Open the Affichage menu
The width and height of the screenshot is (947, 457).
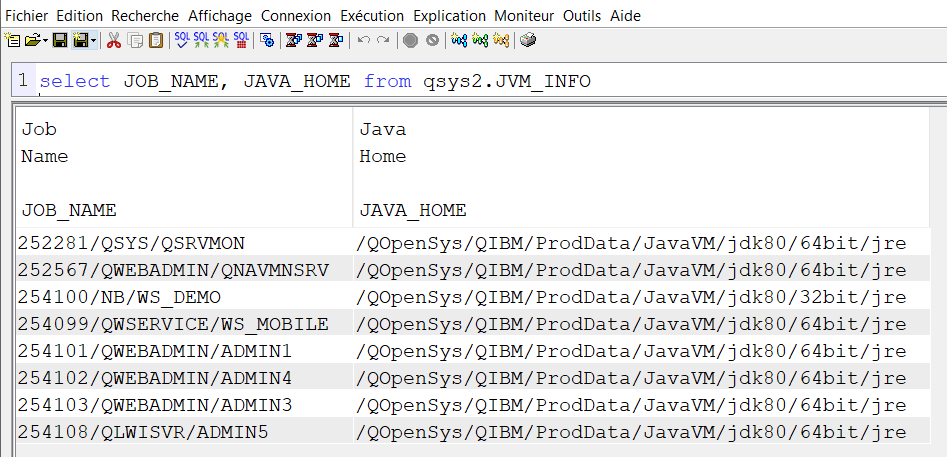coord(220,16)
